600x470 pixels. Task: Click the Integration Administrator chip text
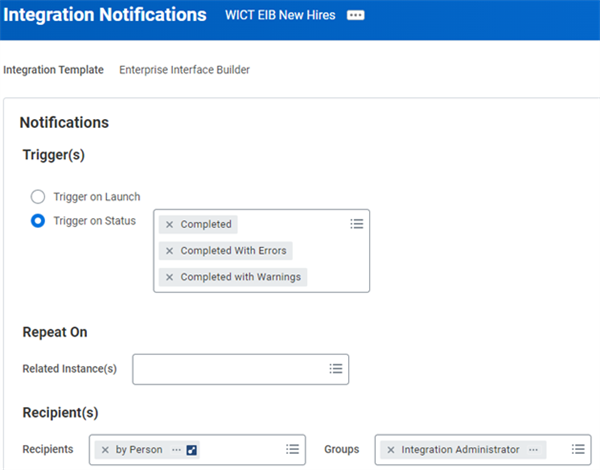(x=460, y=450)
